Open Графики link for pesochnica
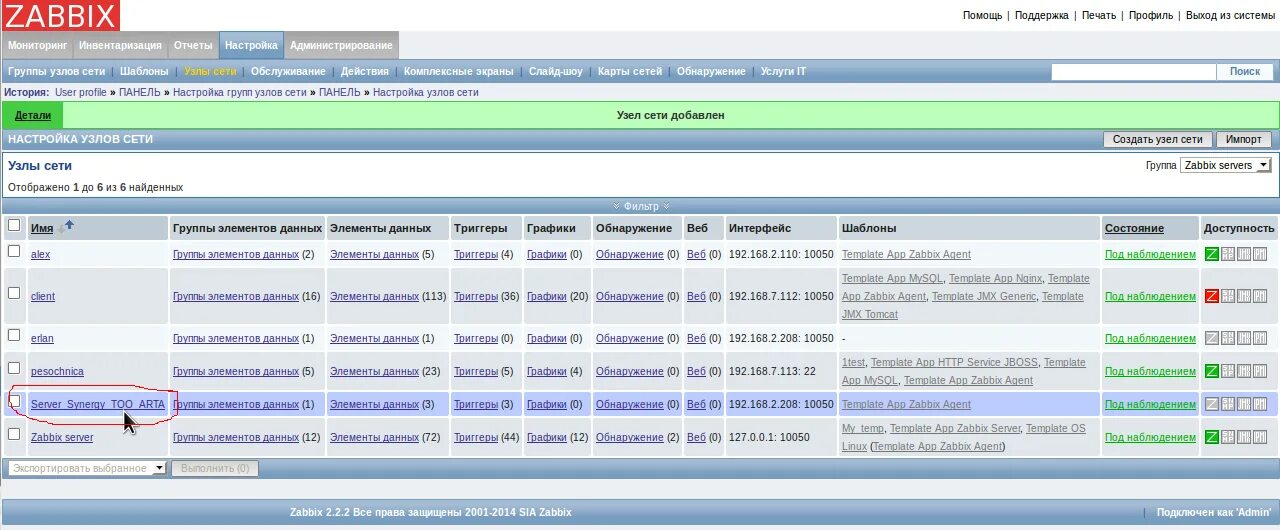1280x530 pixels. coord(547,371)
